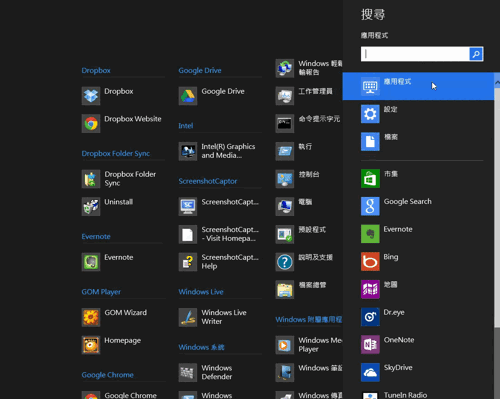Open File Explorer (檔案總管)
The width and height of the screenshot is (500, 399).
[301, 289]
